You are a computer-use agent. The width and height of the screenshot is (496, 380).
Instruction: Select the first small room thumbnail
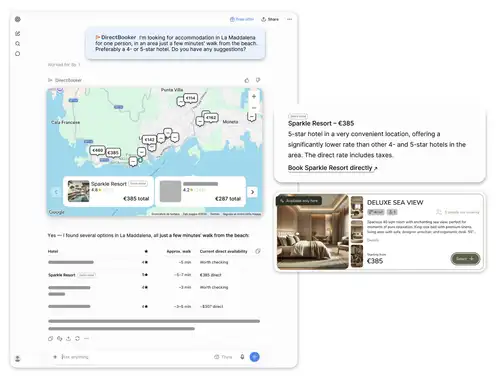[357, 207]
